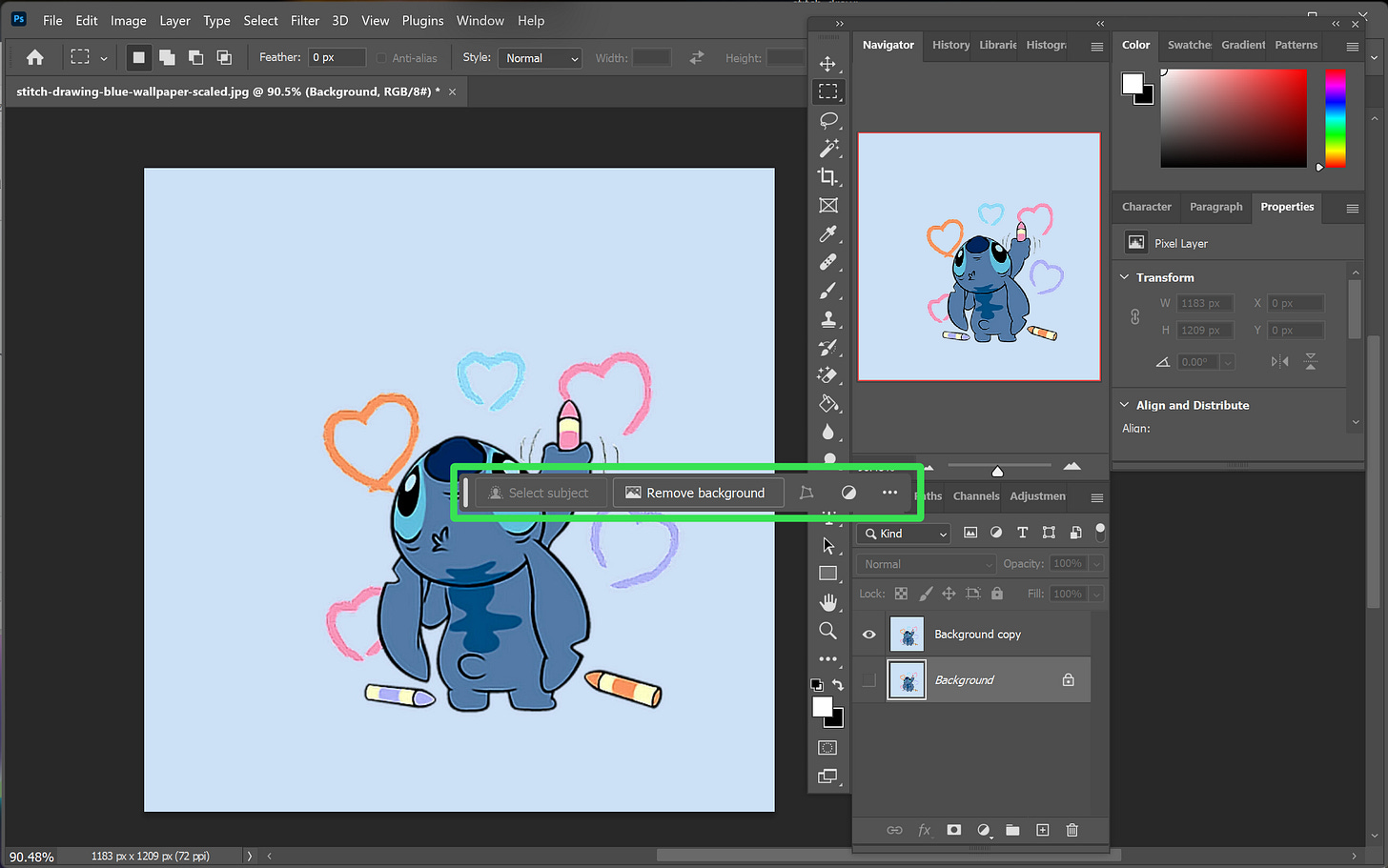Open Edit Toolbar three-dots in tools panel
Image resolution: width=1388 pixels, height=868 pixels.
[x=827, y=658]
